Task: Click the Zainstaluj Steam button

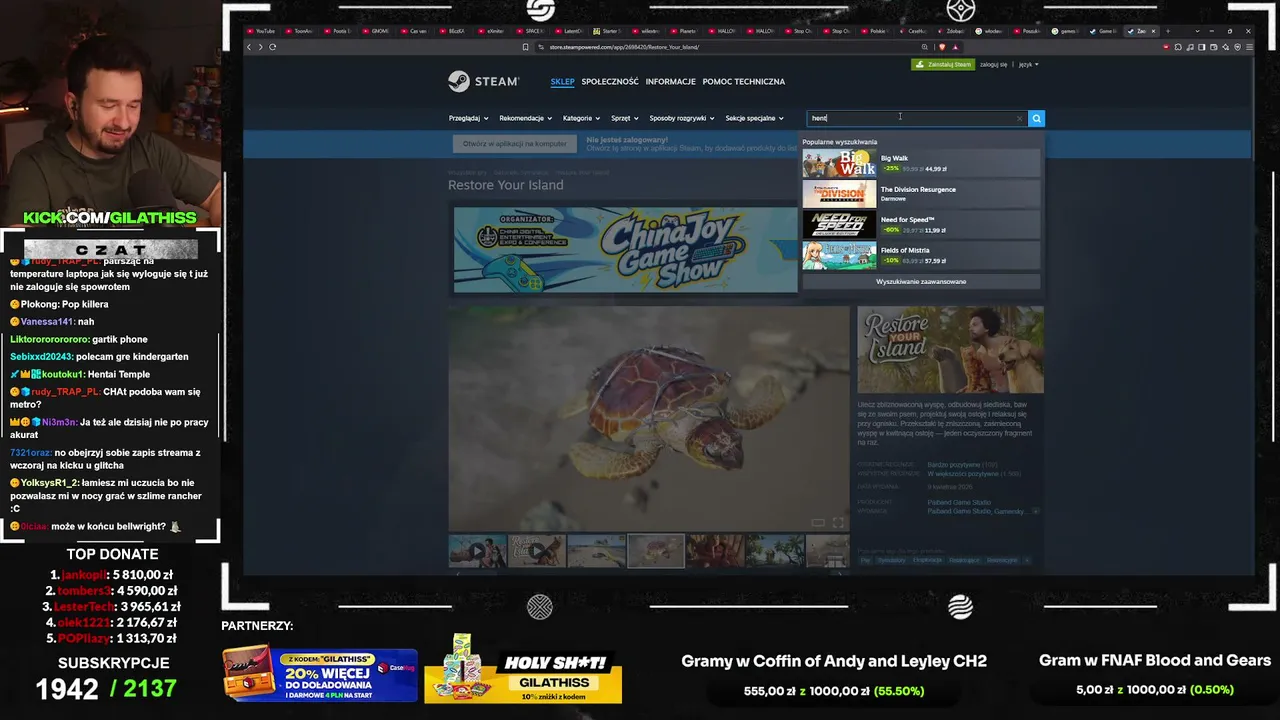Action: pos(943,64)
